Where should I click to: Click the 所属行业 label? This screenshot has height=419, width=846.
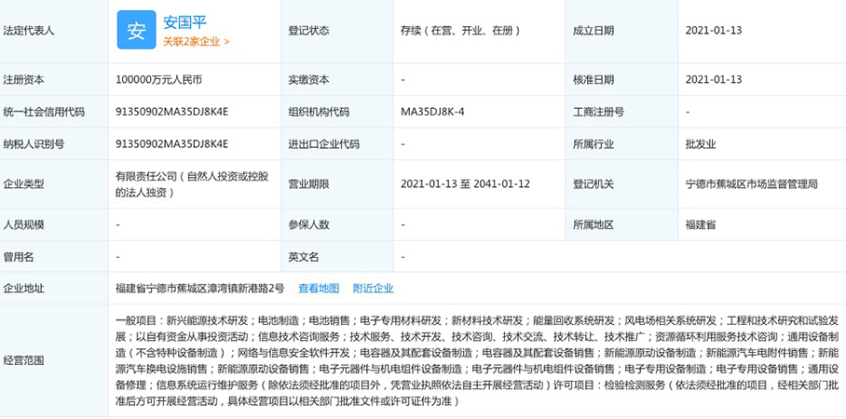[x=593, y=144]
